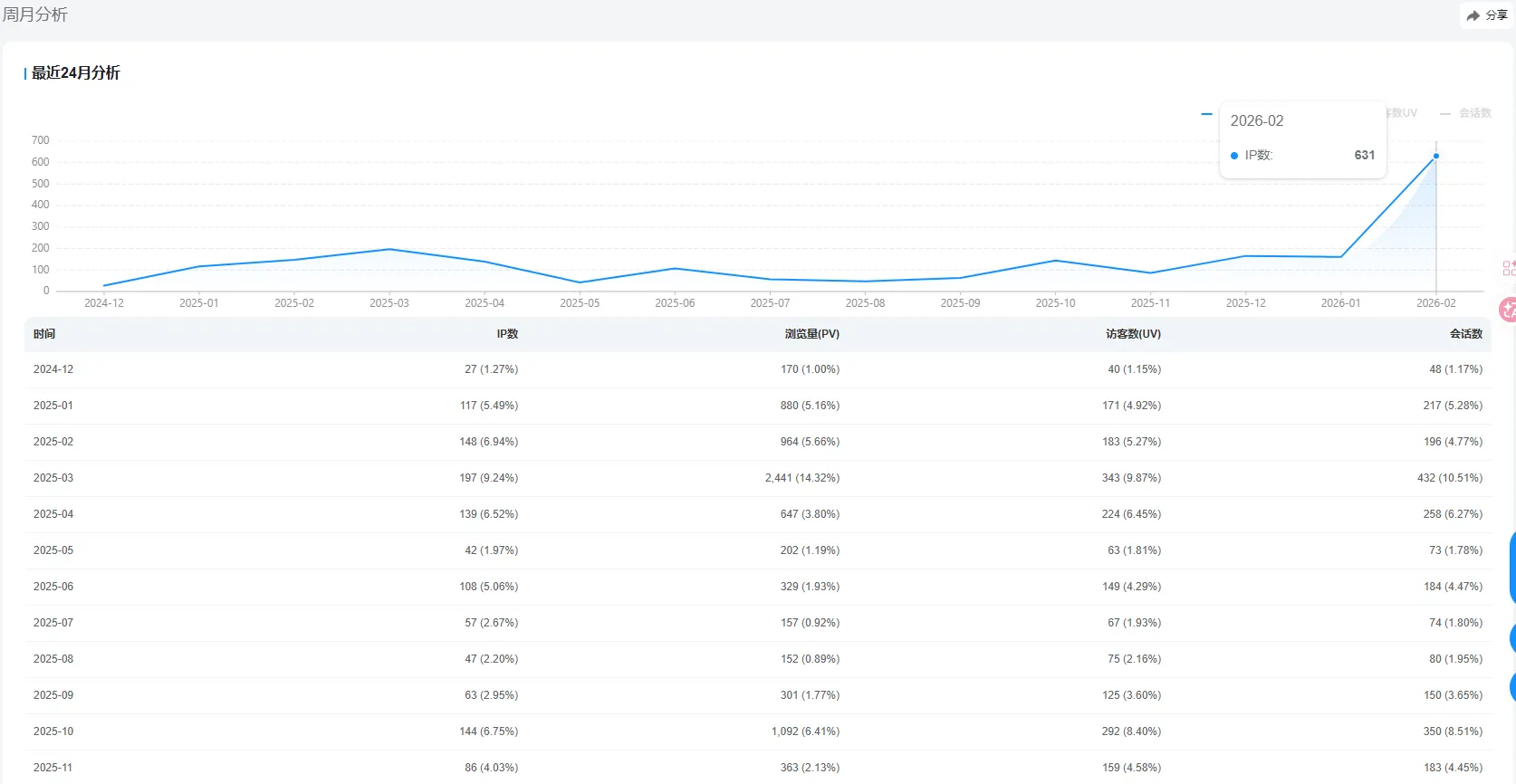The width and height of the screenshot is (1516, 784).
Task: Click the pink round translate icon
Action: pos(1508,311)
